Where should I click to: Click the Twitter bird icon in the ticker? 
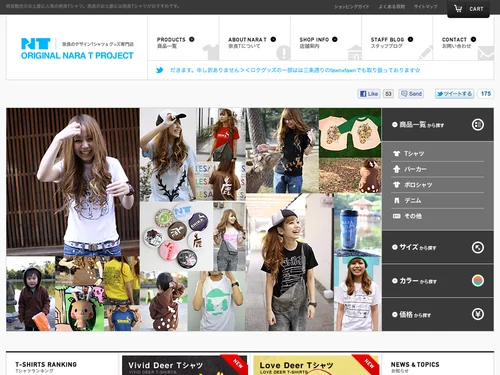click(160, 70)
